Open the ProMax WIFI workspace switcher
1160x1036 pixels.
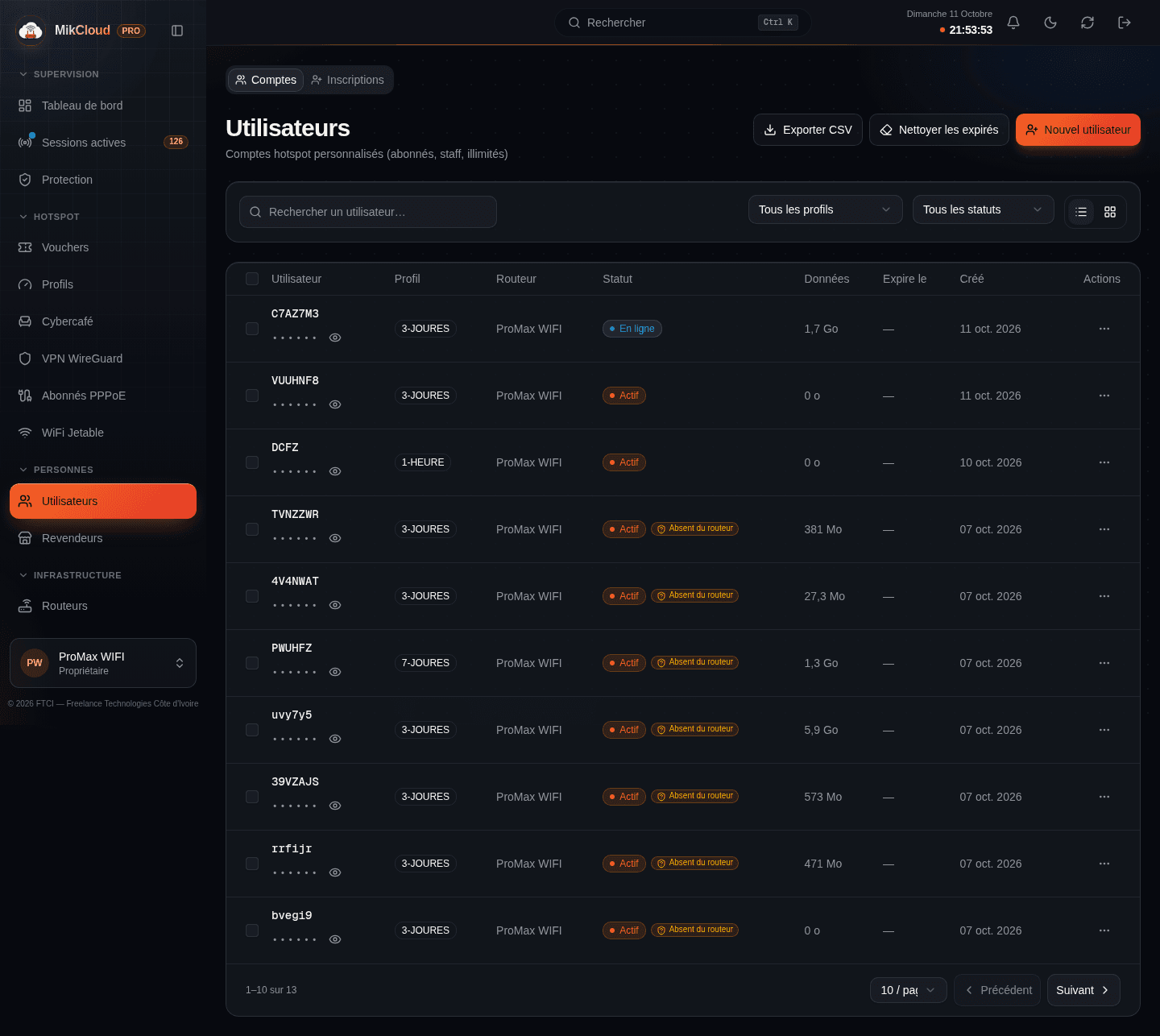[x=103, y=663]
